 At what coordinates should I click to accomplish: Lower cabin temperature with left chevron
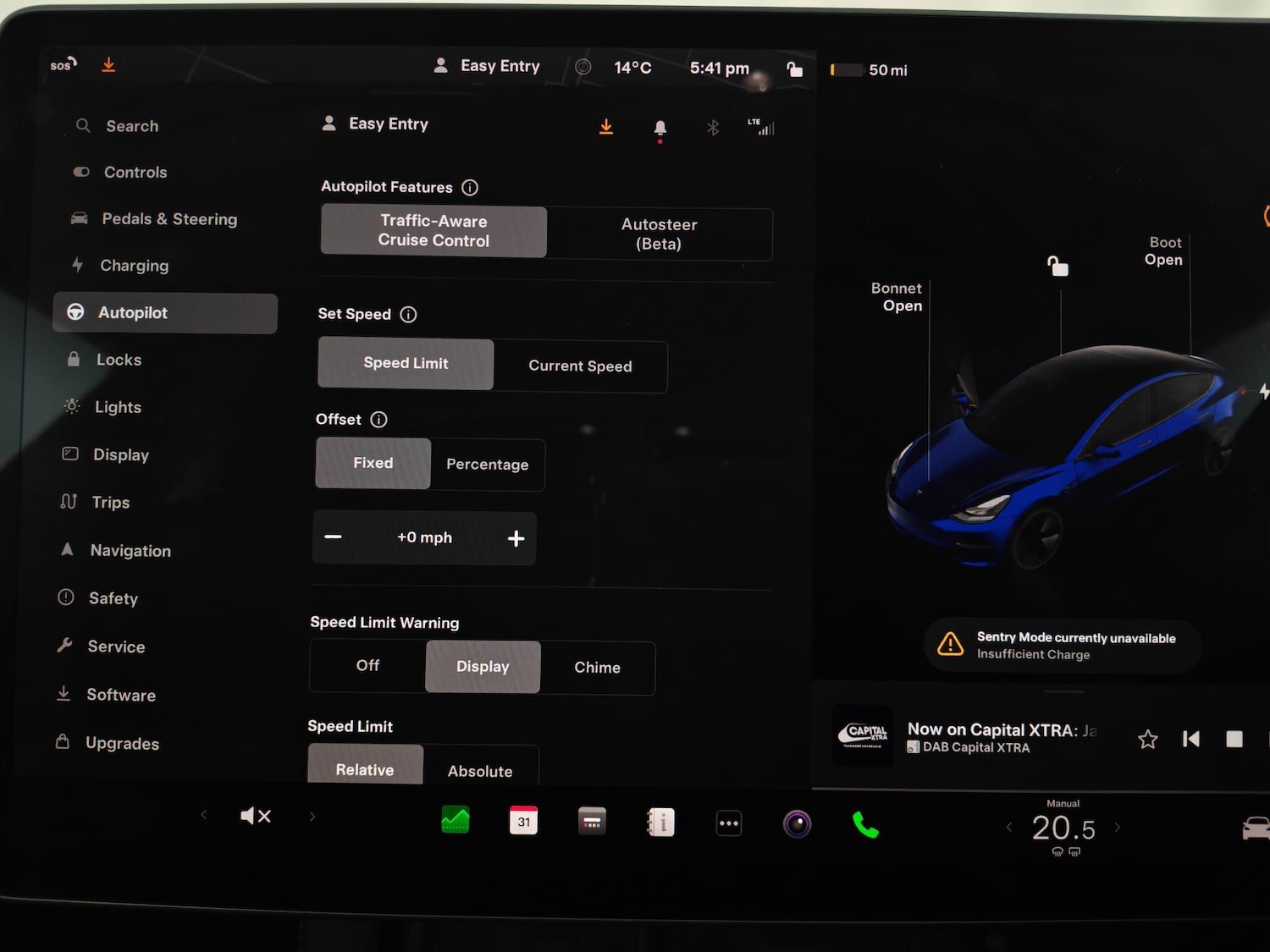click(x=1008, y=828)
